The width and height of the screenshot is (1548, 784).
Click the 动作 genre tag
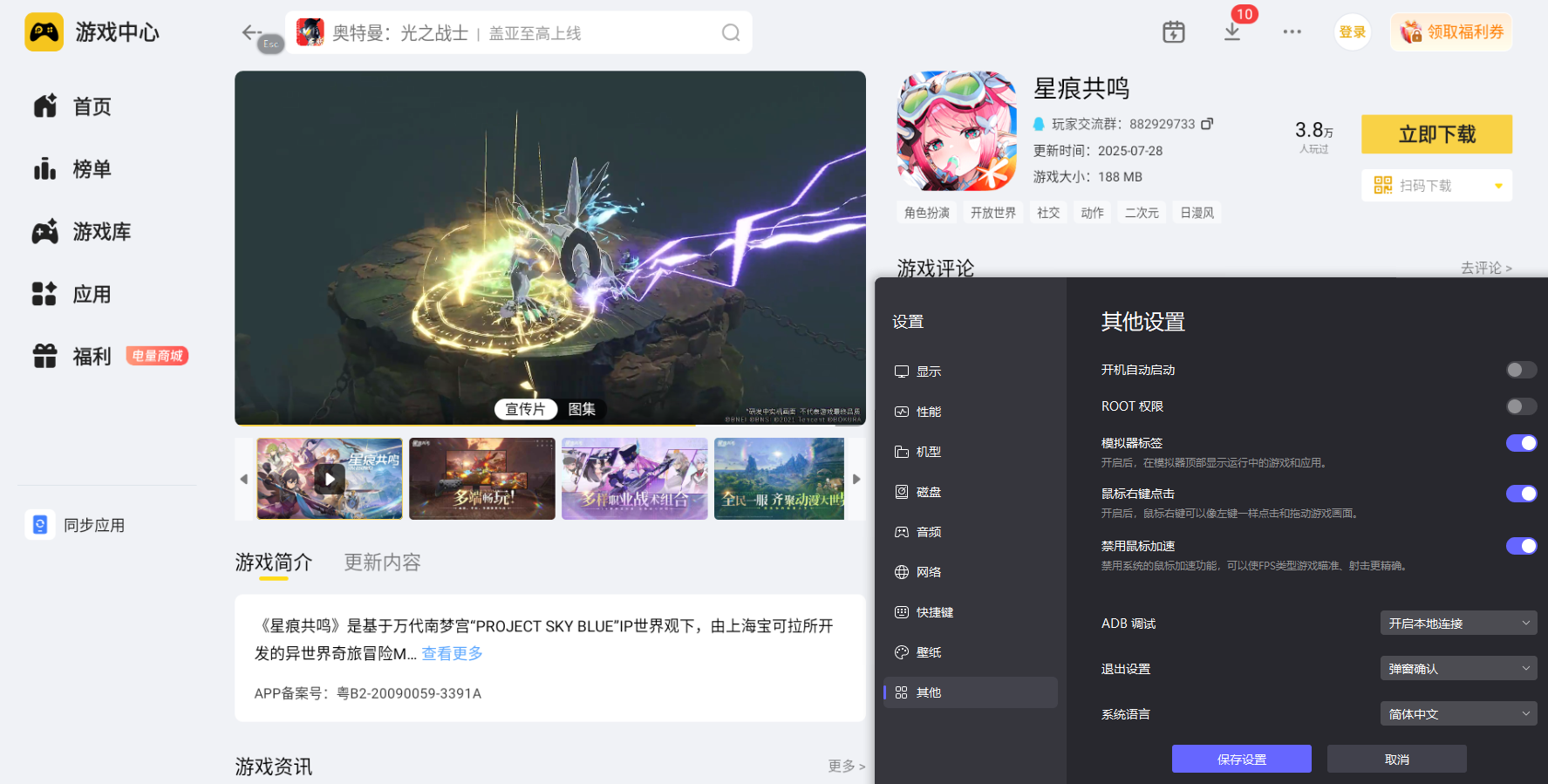pyautogui.click(x=1093, y=213)
